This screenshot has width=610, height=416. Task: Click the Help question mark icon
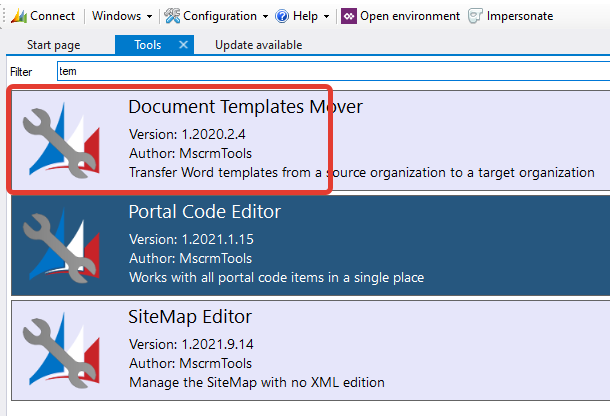(x=282, y=16)
